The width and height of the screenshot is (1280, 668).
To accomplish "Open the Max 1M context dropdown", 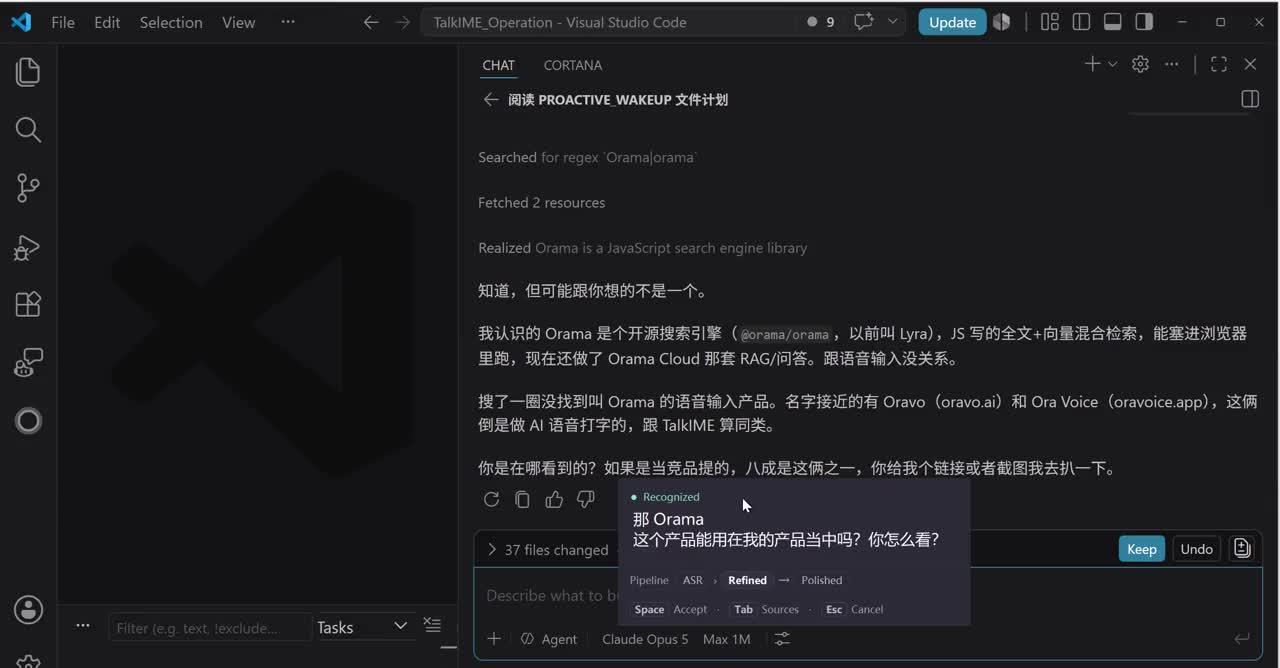I will pyautogui.click(x=726, y=639).
